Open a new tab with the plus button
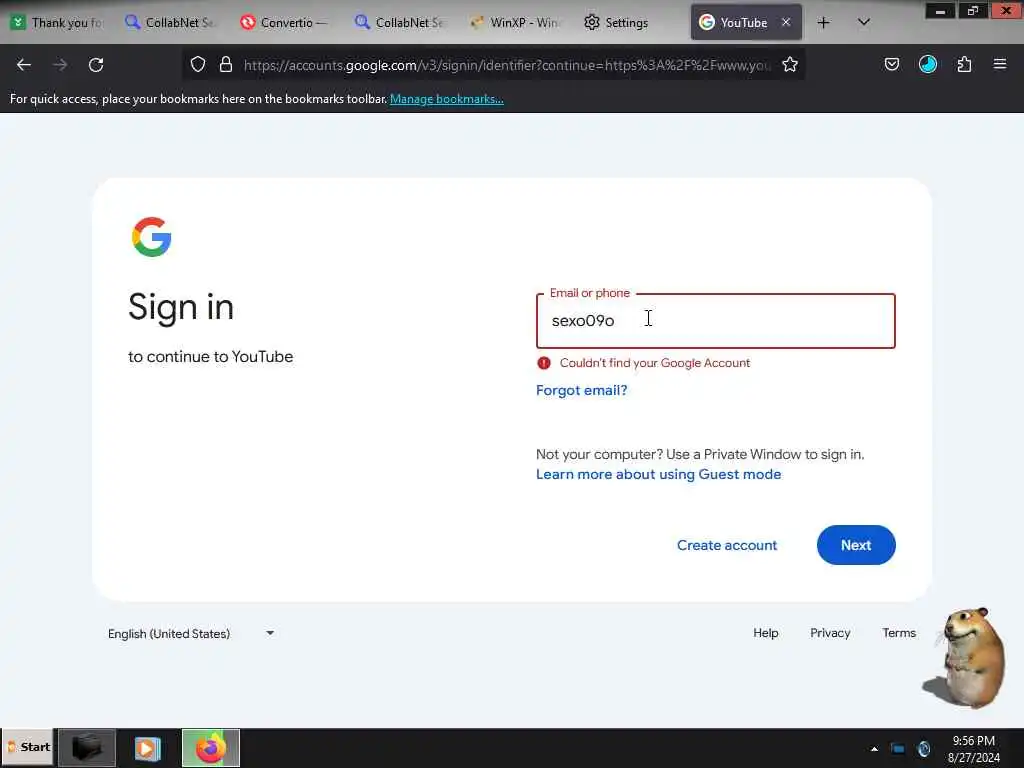This screenshot has height=768, width=1024. coord(824,23)
